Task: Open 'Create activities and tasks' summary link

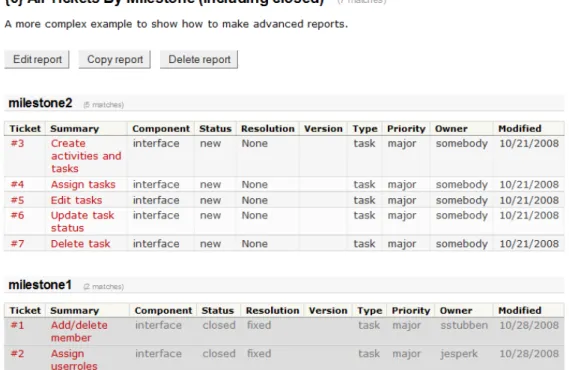Action: [x=86, y=156]
